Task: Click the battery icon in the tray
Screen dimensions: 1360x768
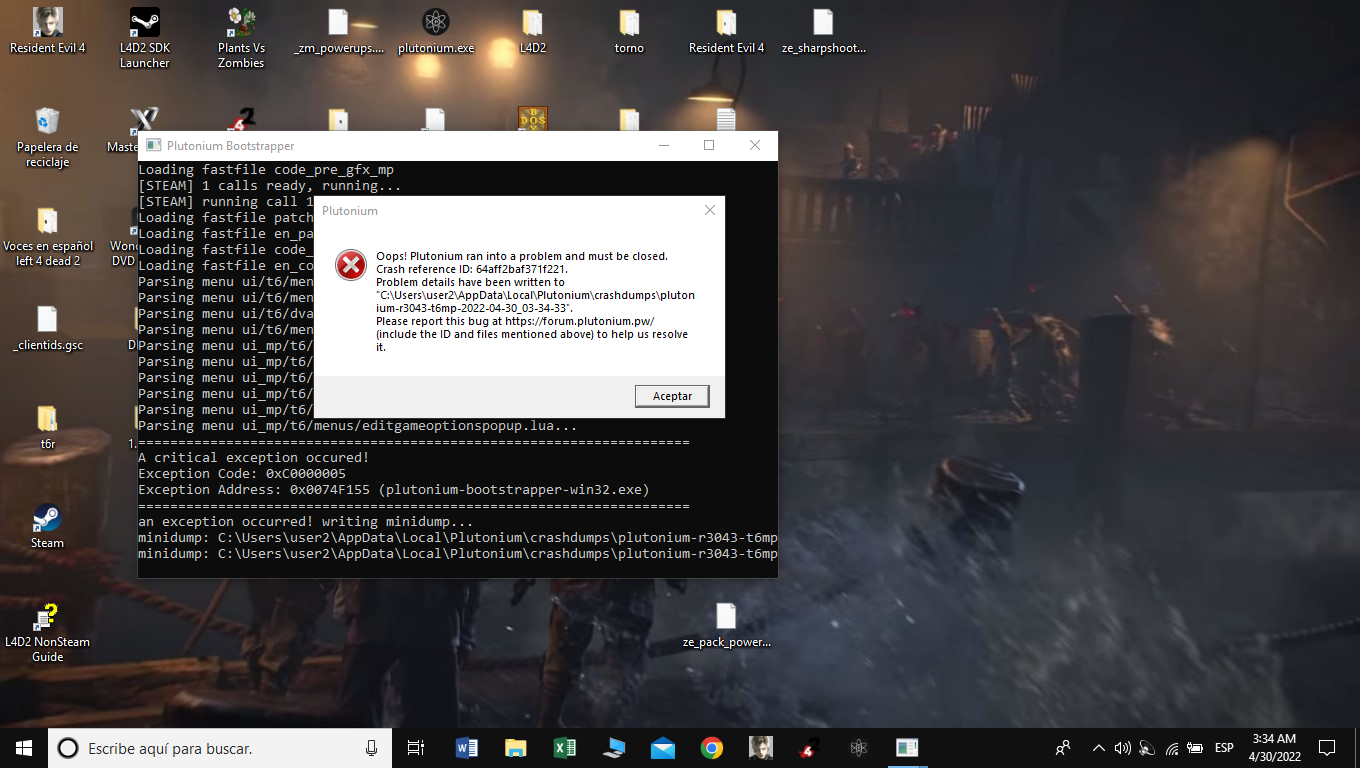Action: [x=1195, y=748]
